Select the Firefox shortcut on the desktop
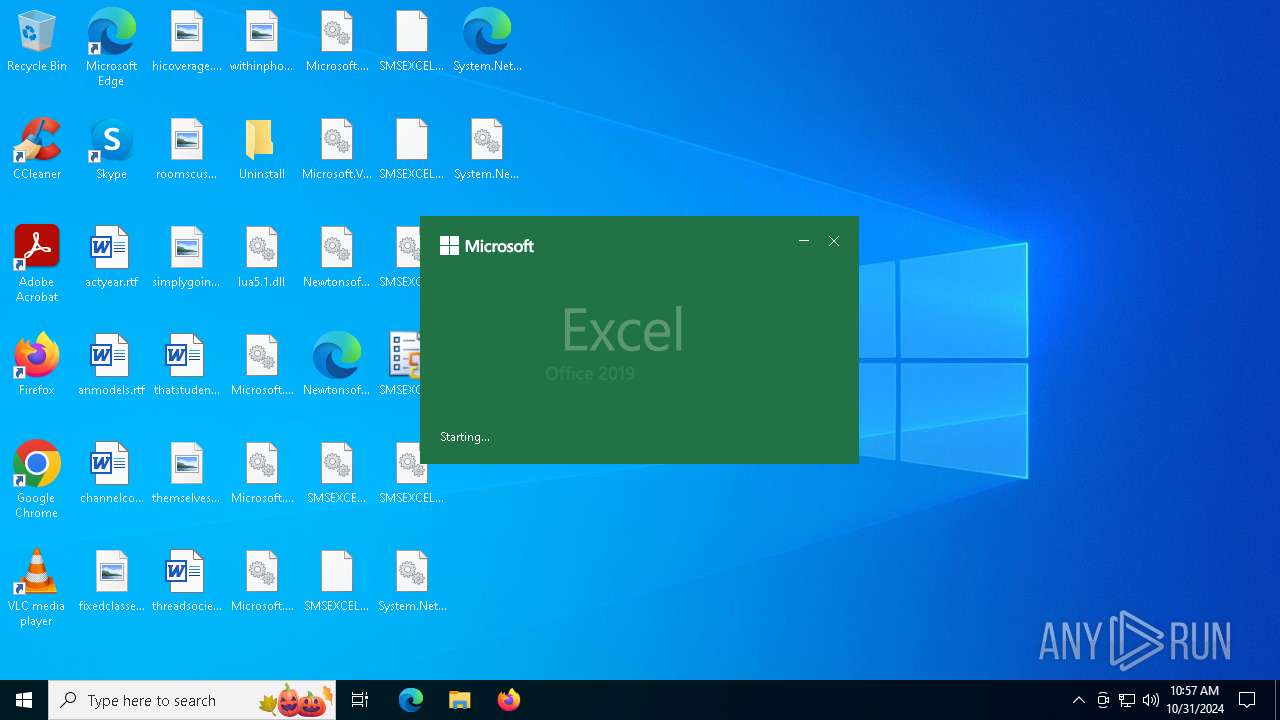This screenshot has width=1280, height=720. pos(37,366)
